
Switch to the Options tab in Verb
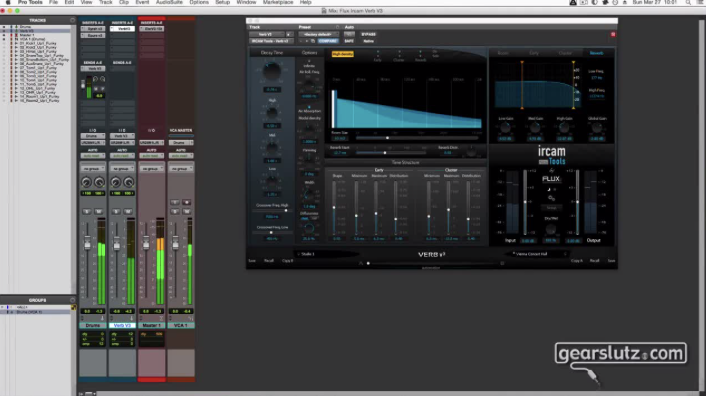(x=309, y=53)
